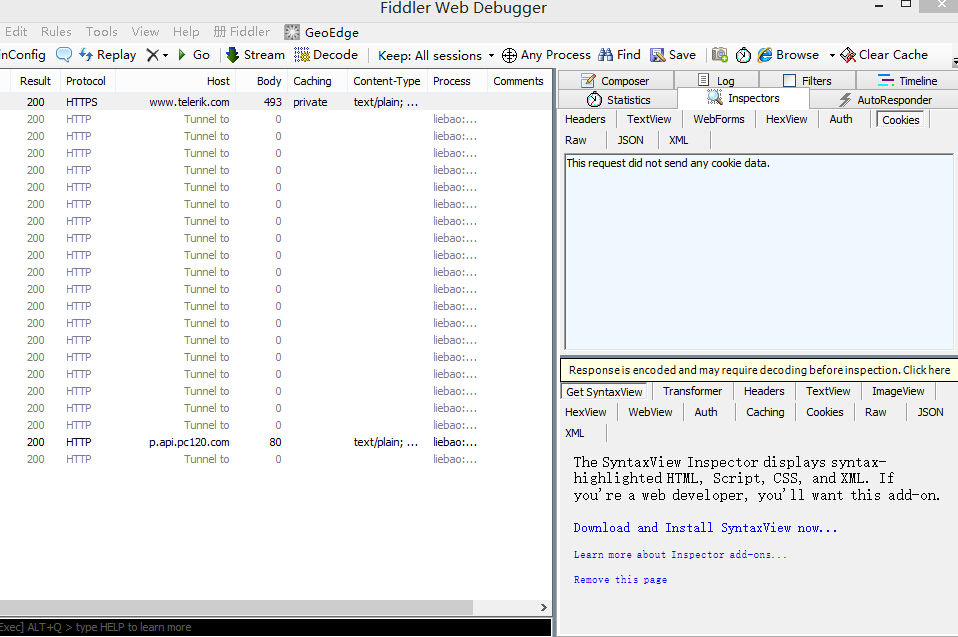958x637 pixels.
Task: Sort sessions by the Protocol column header
Action: coord(86,81)
